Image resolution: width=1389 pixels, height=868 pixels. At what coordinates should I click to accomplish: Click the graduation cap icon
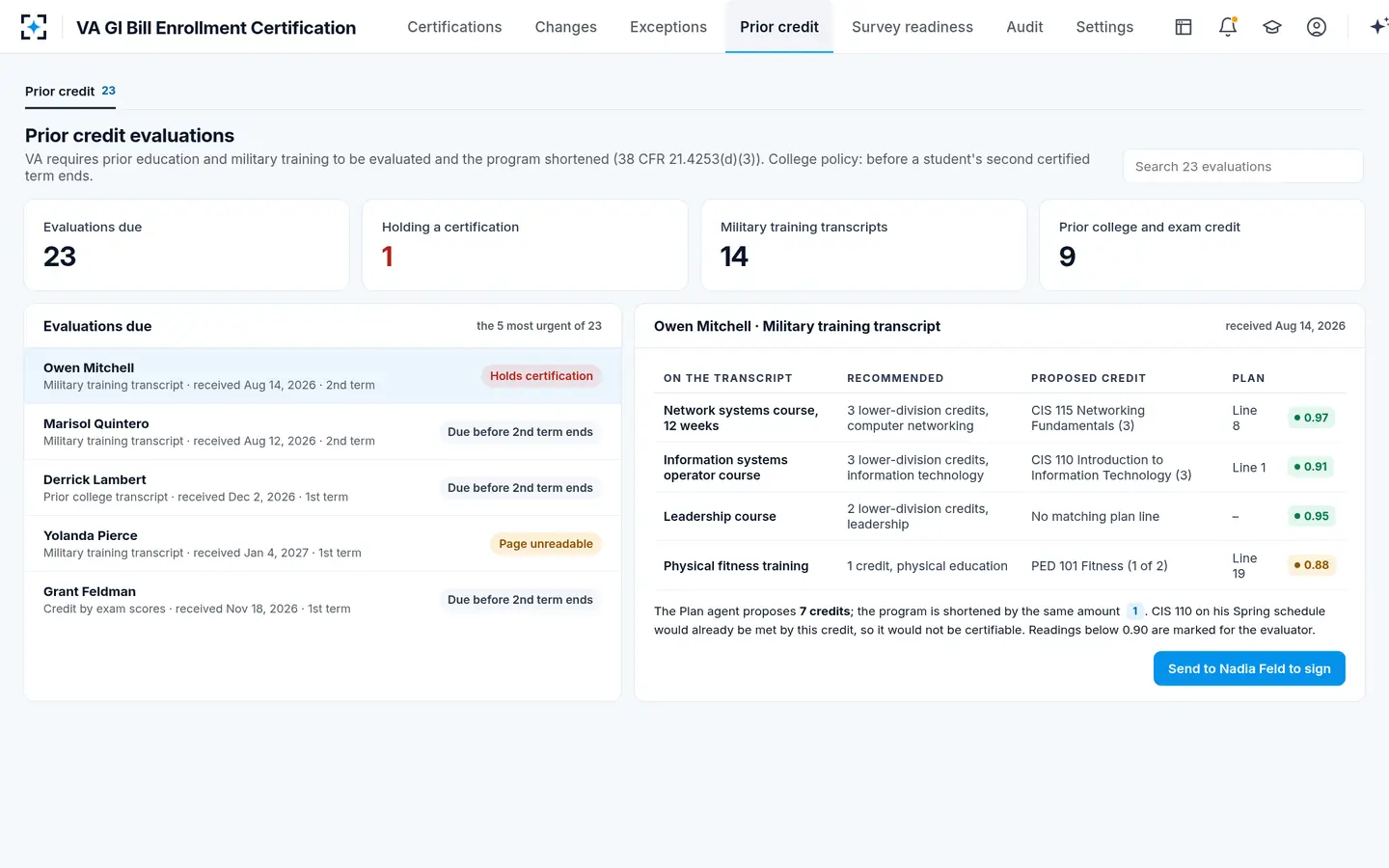click(1272, 27)
